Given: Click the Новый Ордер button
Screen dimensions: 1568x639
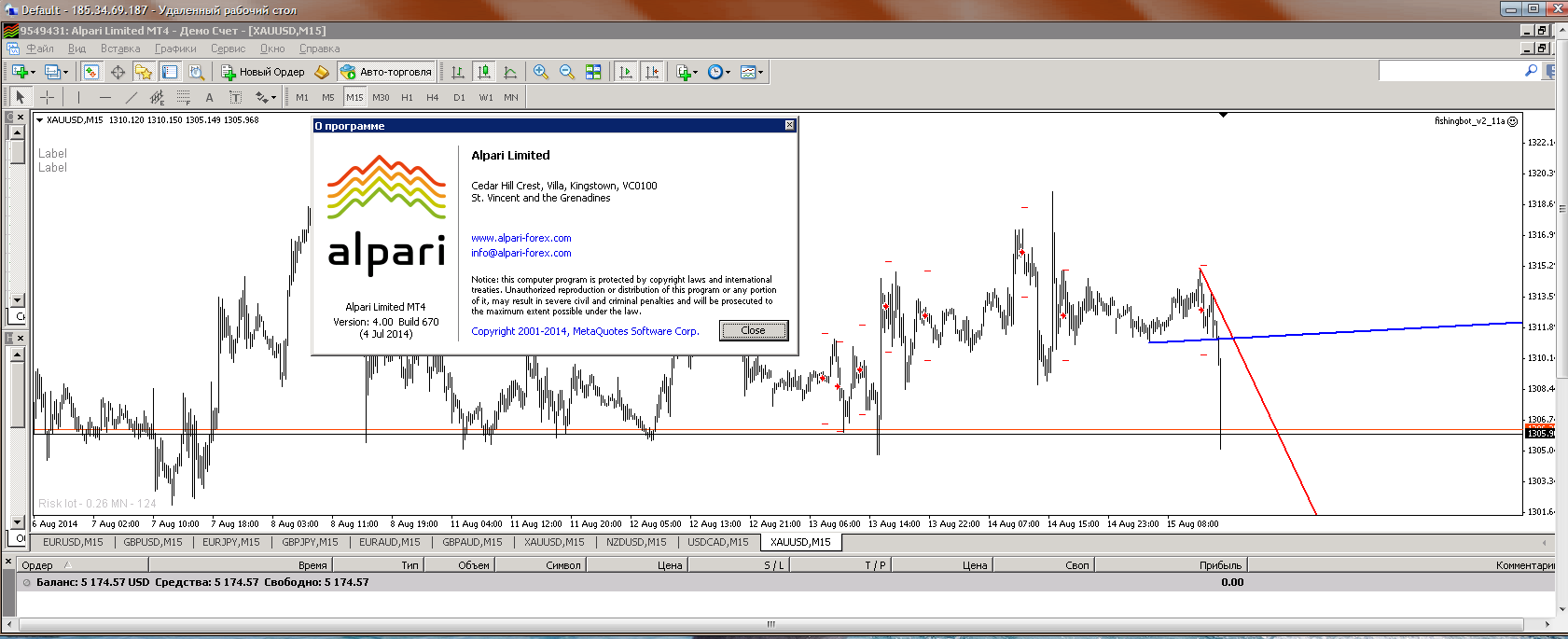Looking at the screenshot, I should (263, 72).
